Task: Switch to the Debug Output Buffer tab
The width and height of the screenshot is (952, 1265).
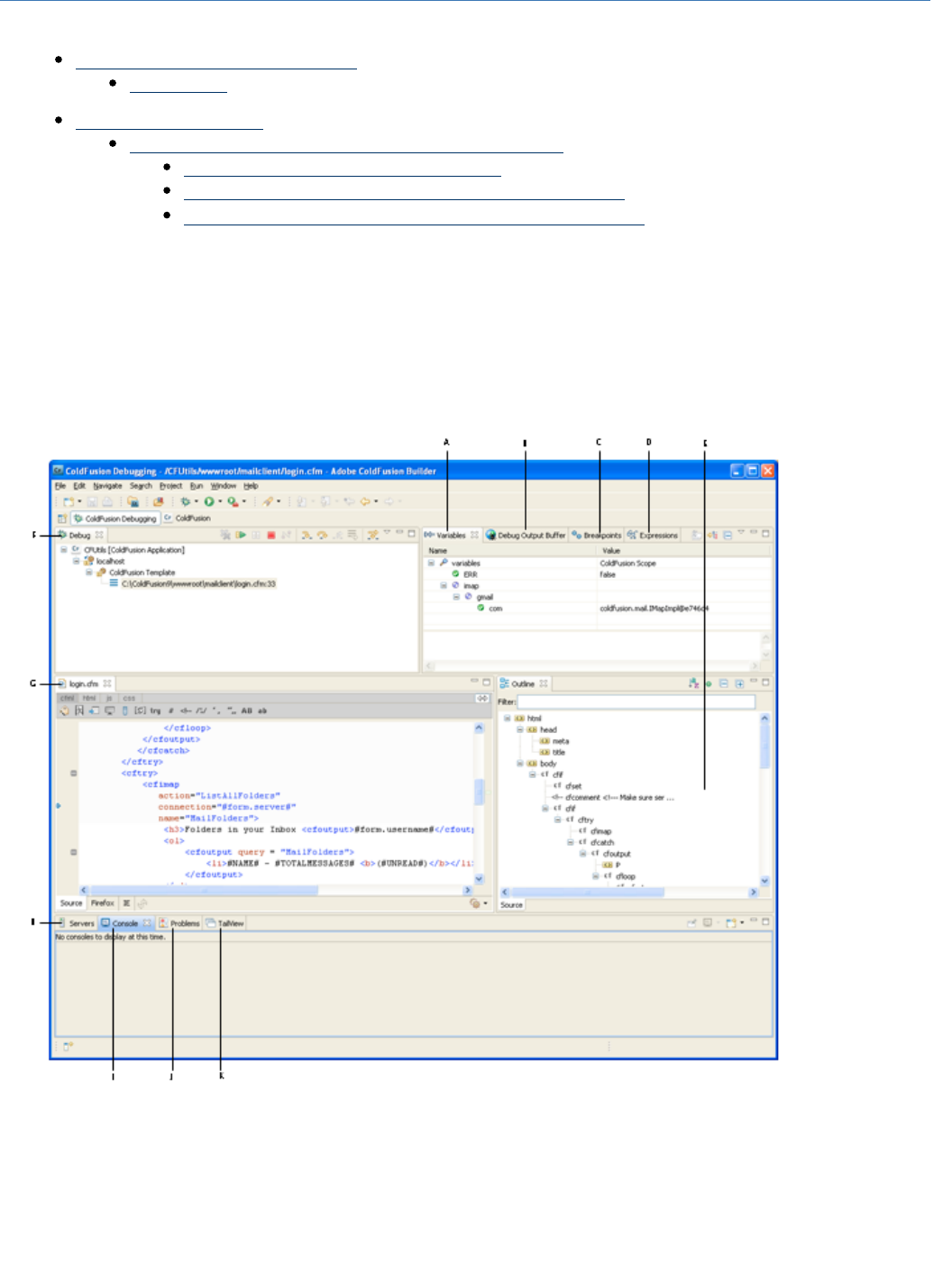Action: (x=526, y=535)
